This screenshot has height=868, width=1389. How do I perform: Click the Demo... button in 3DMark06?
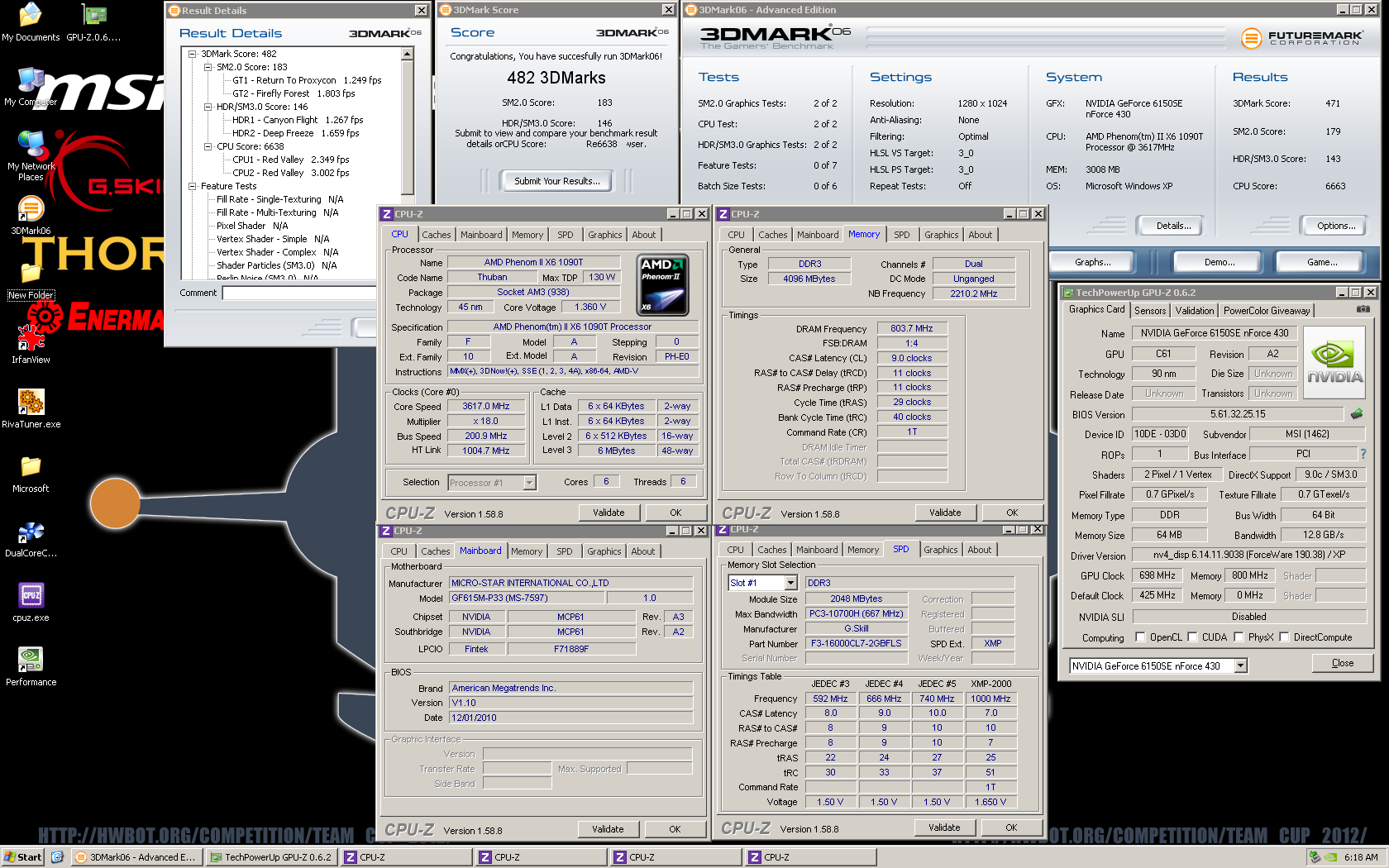(1220, 262)
